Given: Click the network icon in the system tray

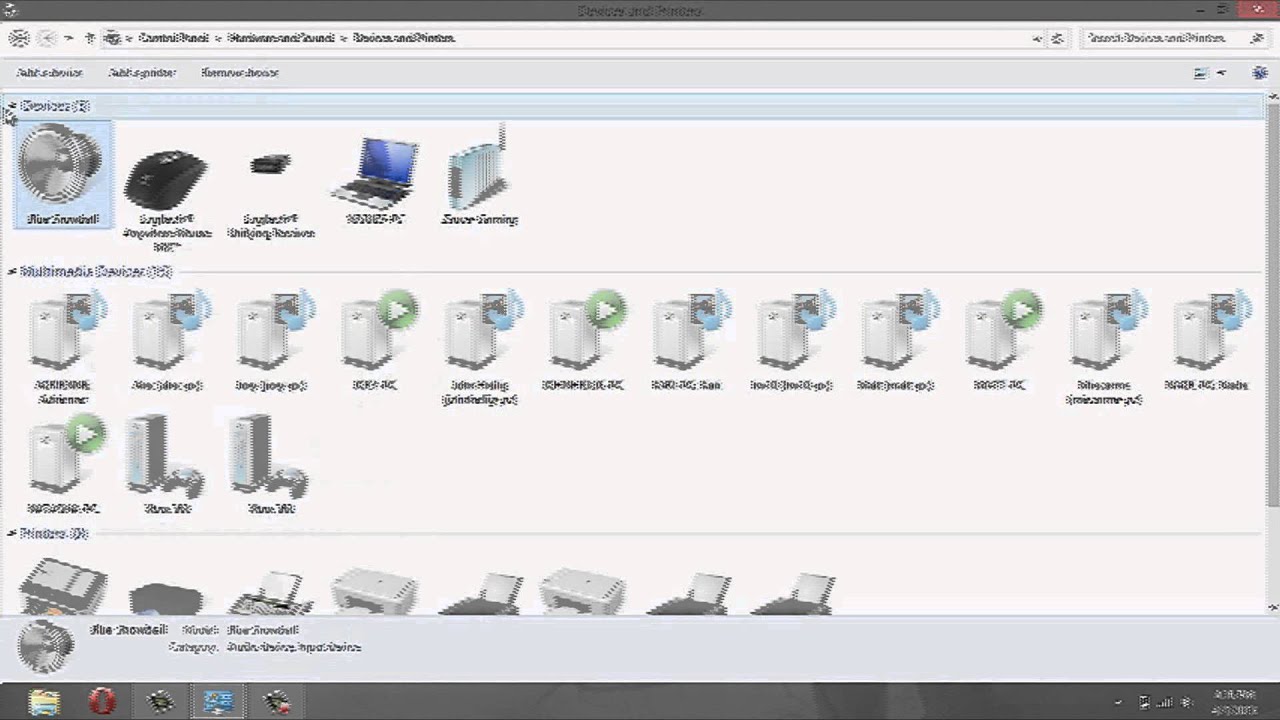Looking at the screenshot, I should tap(1165, 703).
